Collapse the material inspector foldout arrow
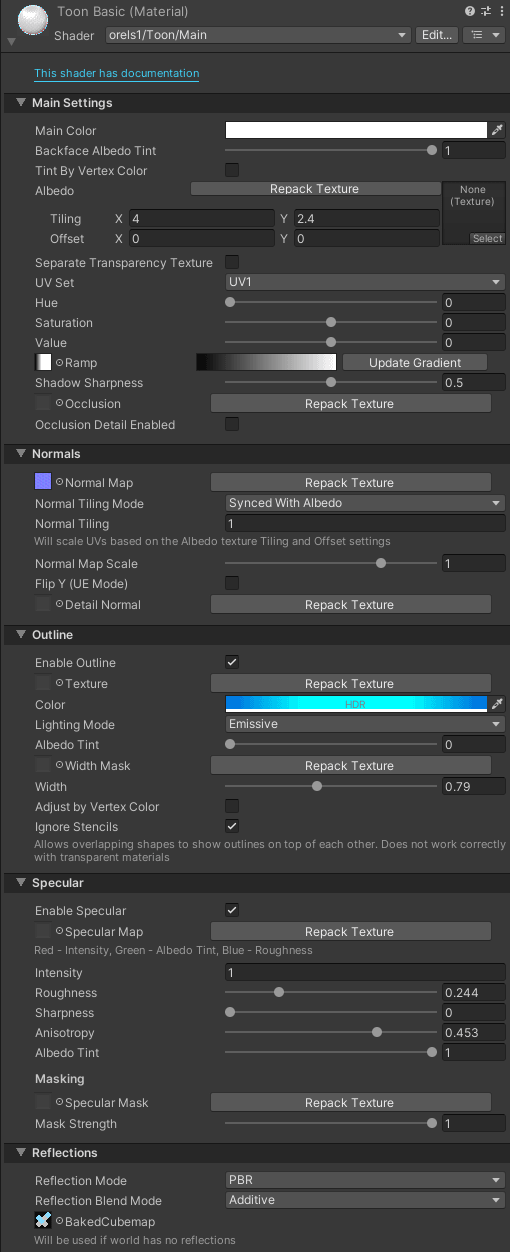 click(x=11, y=41)
